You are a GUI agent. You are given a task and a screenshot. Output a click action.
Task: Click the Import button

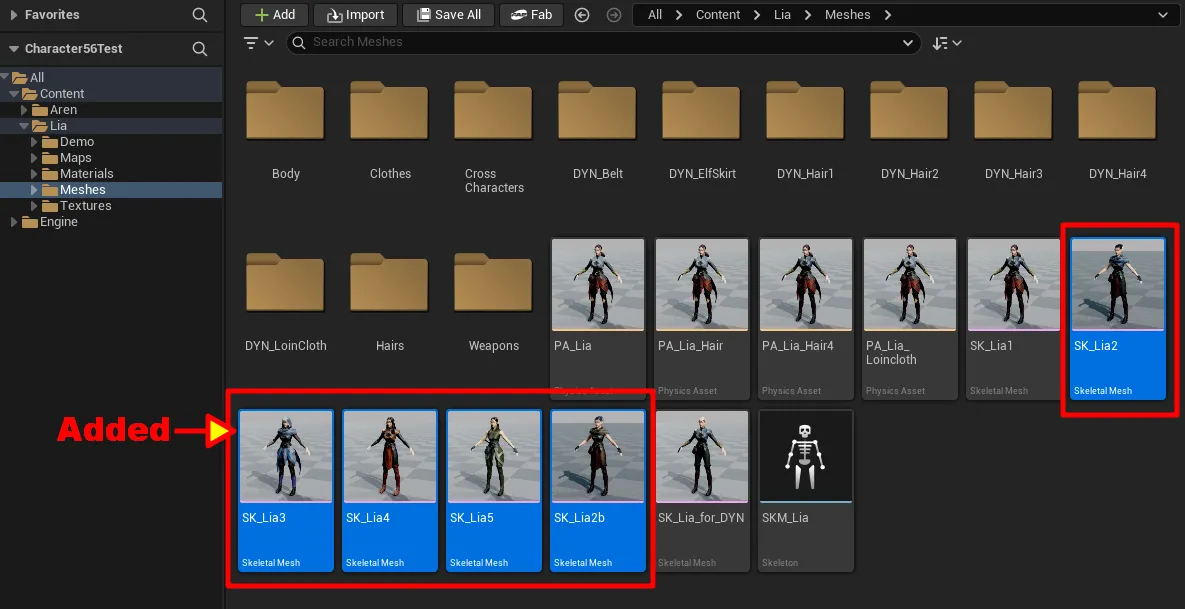click(x=355, y=15)
